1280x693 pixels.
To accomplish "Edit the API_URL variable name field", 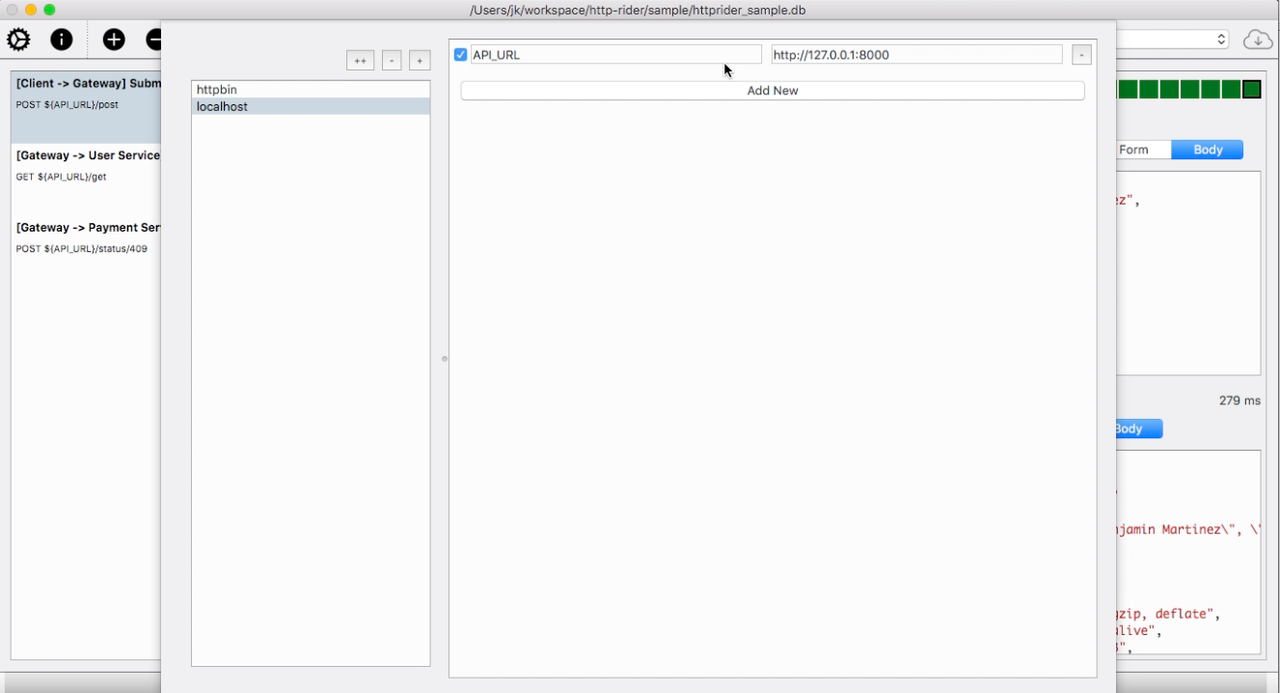I will [x=615, y=55].
